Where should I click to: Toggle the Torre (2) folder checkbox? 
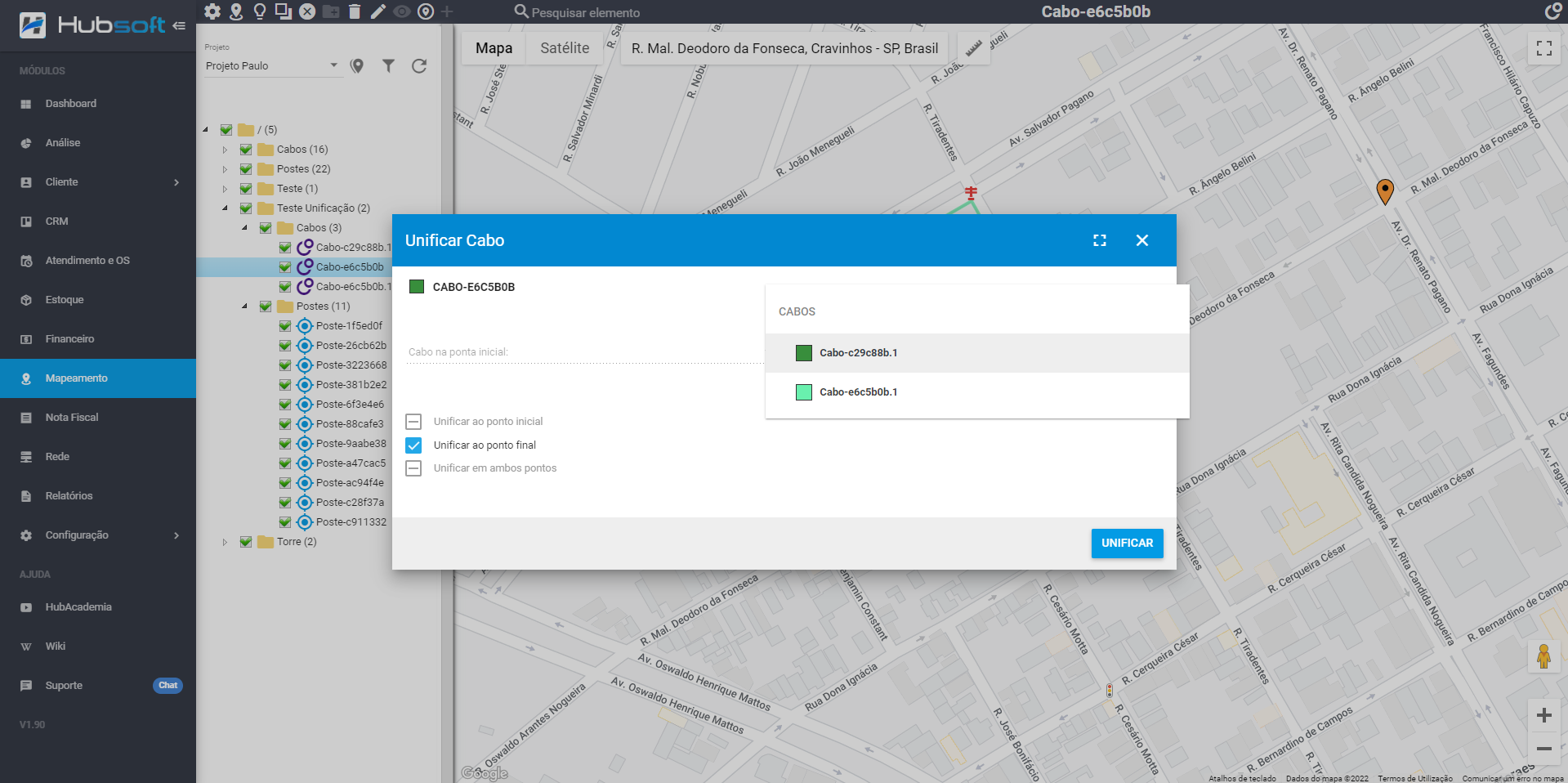pyautogui.click(x=246, y=542)
